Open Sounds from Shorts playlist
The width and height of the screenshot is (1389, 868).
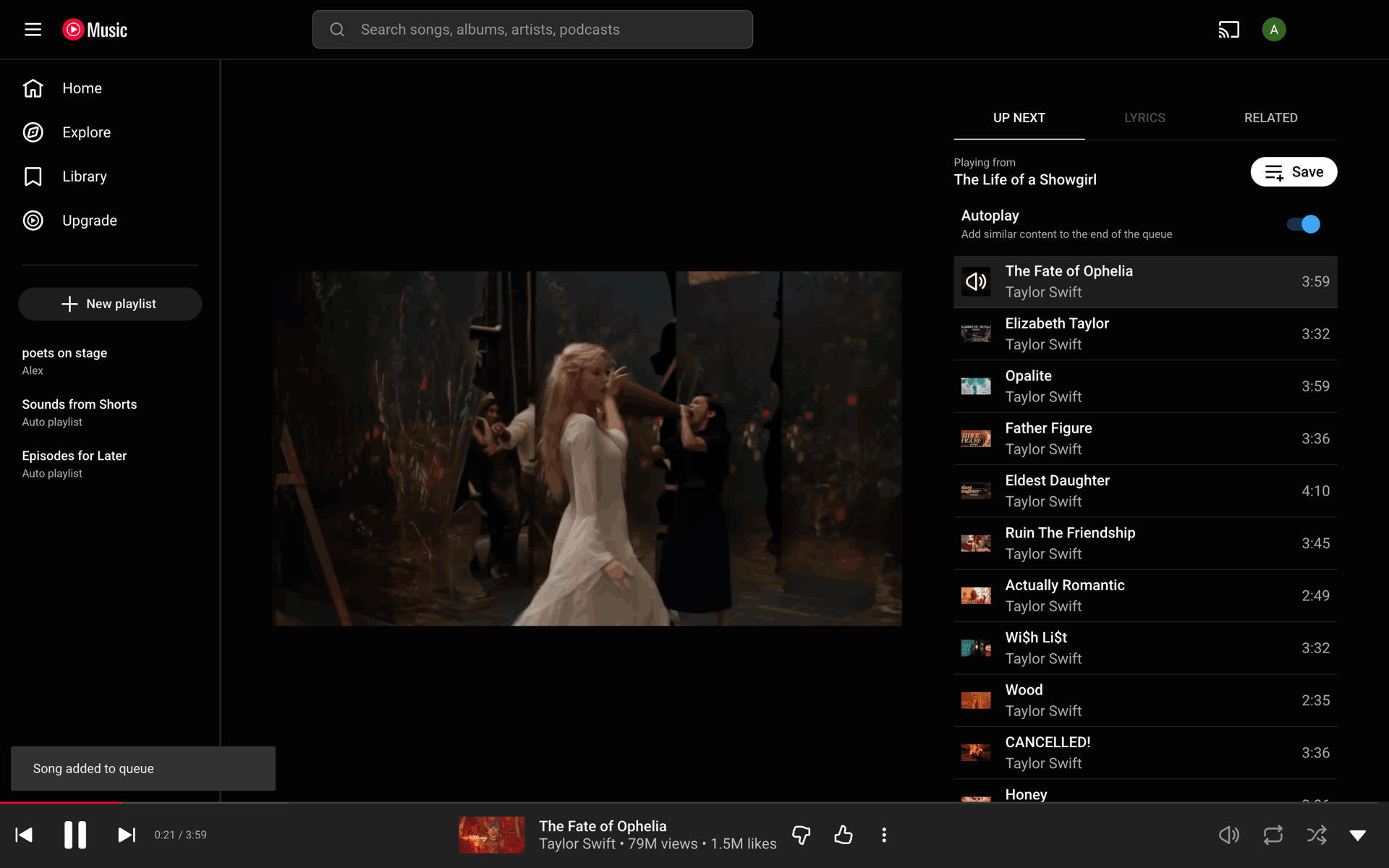point(110,412)
